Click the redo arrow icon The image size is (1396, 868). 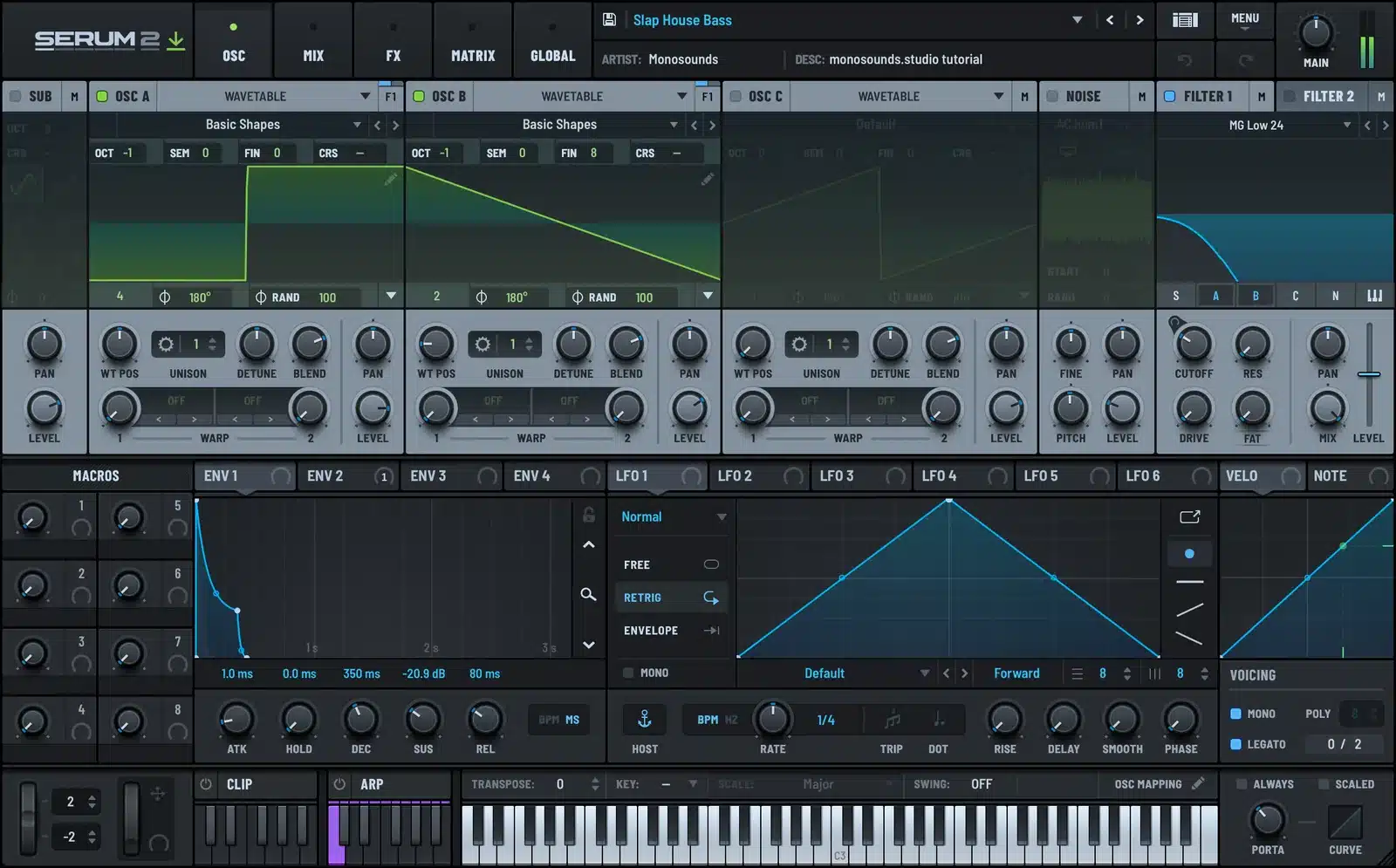(1245, 59)
